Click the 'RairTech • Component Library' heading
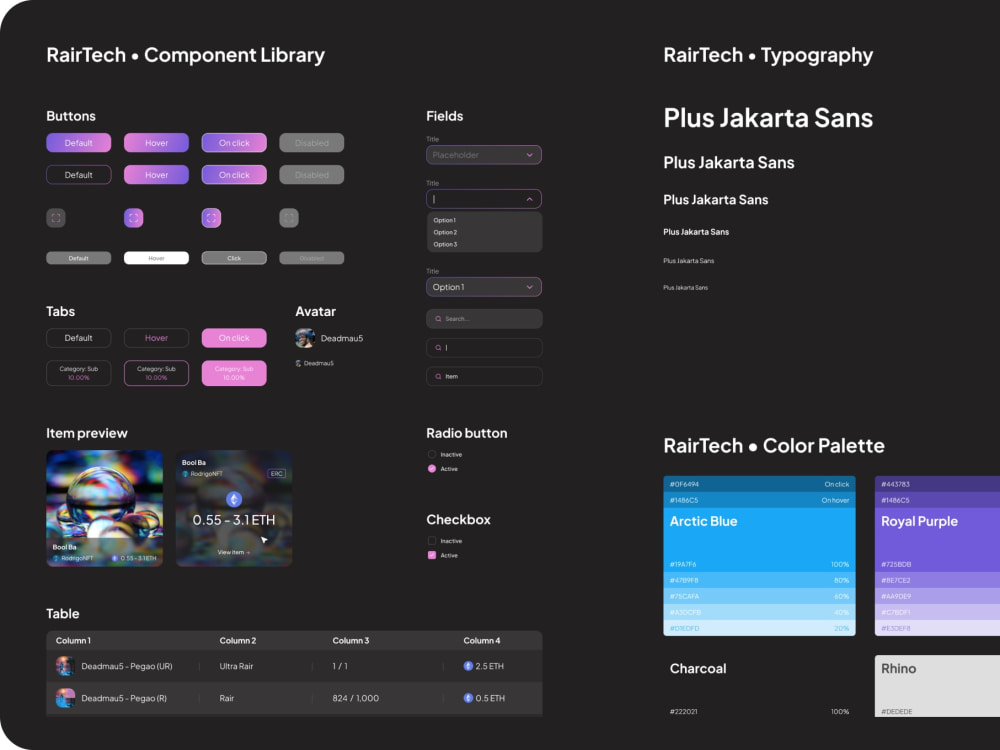The width and height of the screenshot is (1000, 750). point(186,55)
